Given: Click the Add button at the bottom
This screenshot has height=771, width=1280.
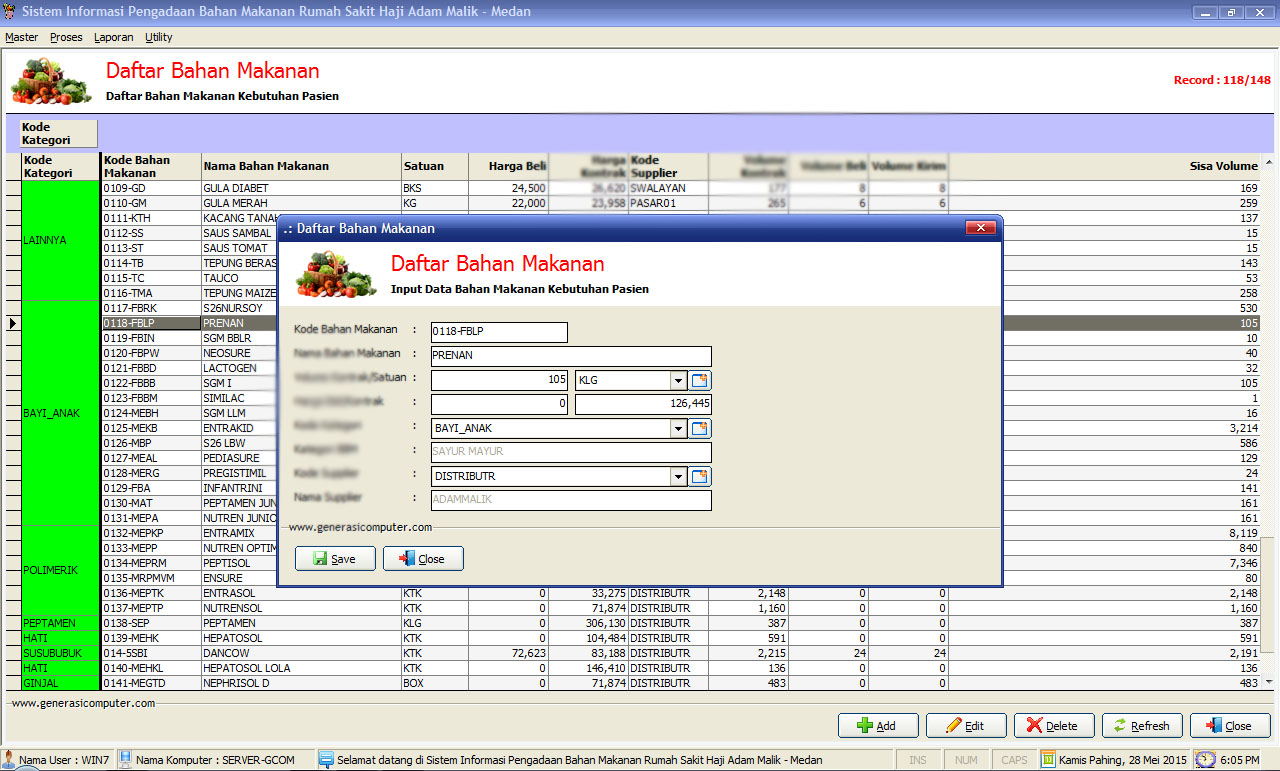Looking at the screenshot, I should coord(877,726).
